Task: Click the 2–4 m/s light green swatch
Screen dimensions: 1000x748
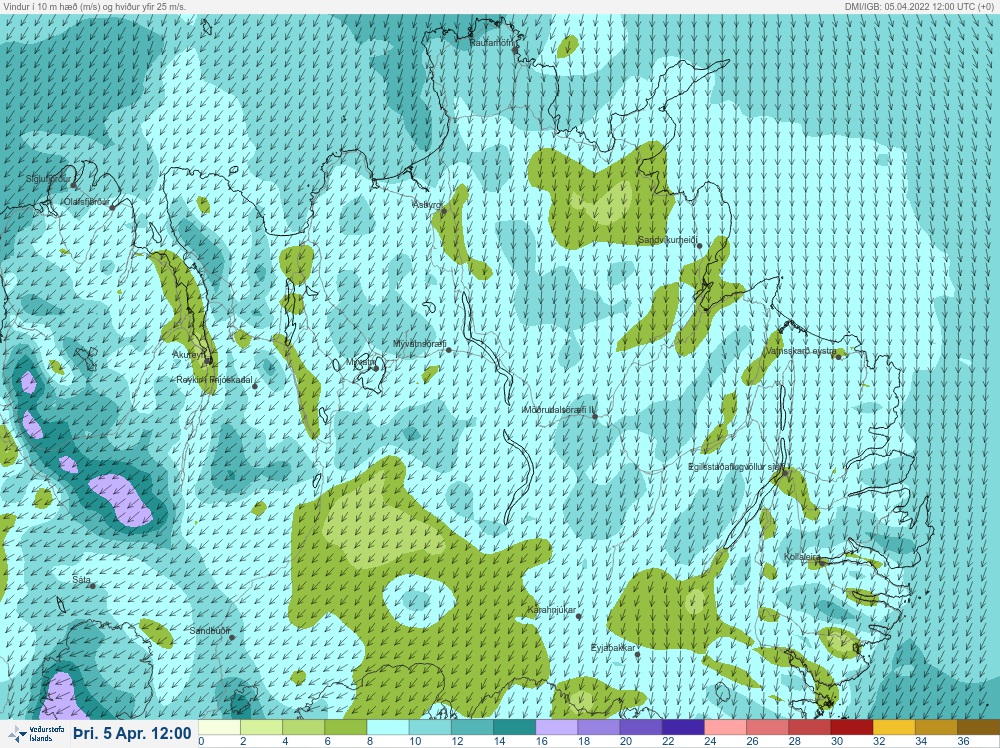Action: [x=261, y=728]
